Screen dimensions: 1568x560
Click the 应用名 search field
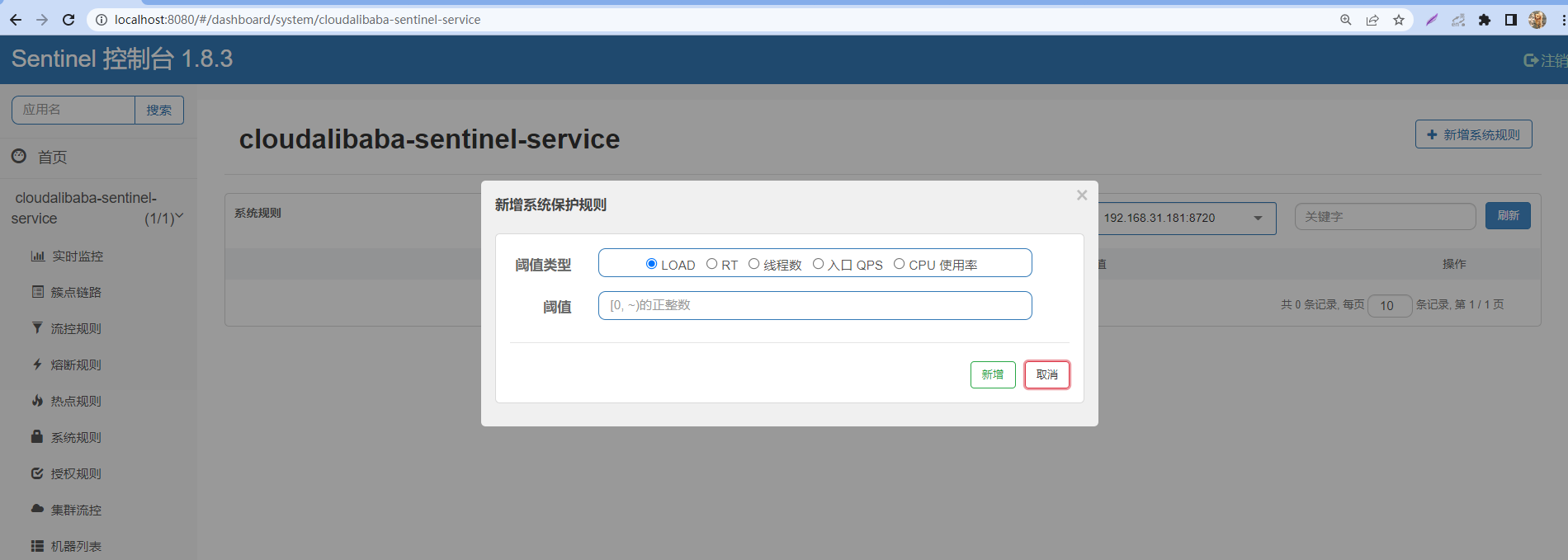point(73,110)
